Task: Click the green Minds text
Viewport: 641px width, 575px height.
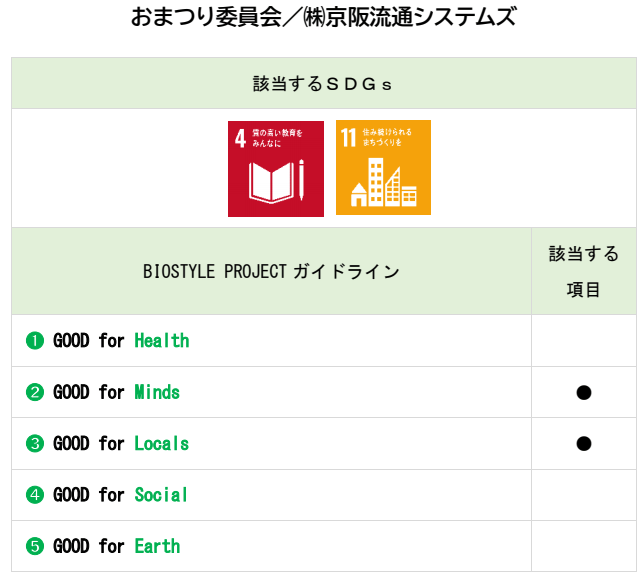Action: (x=157, y=392)
